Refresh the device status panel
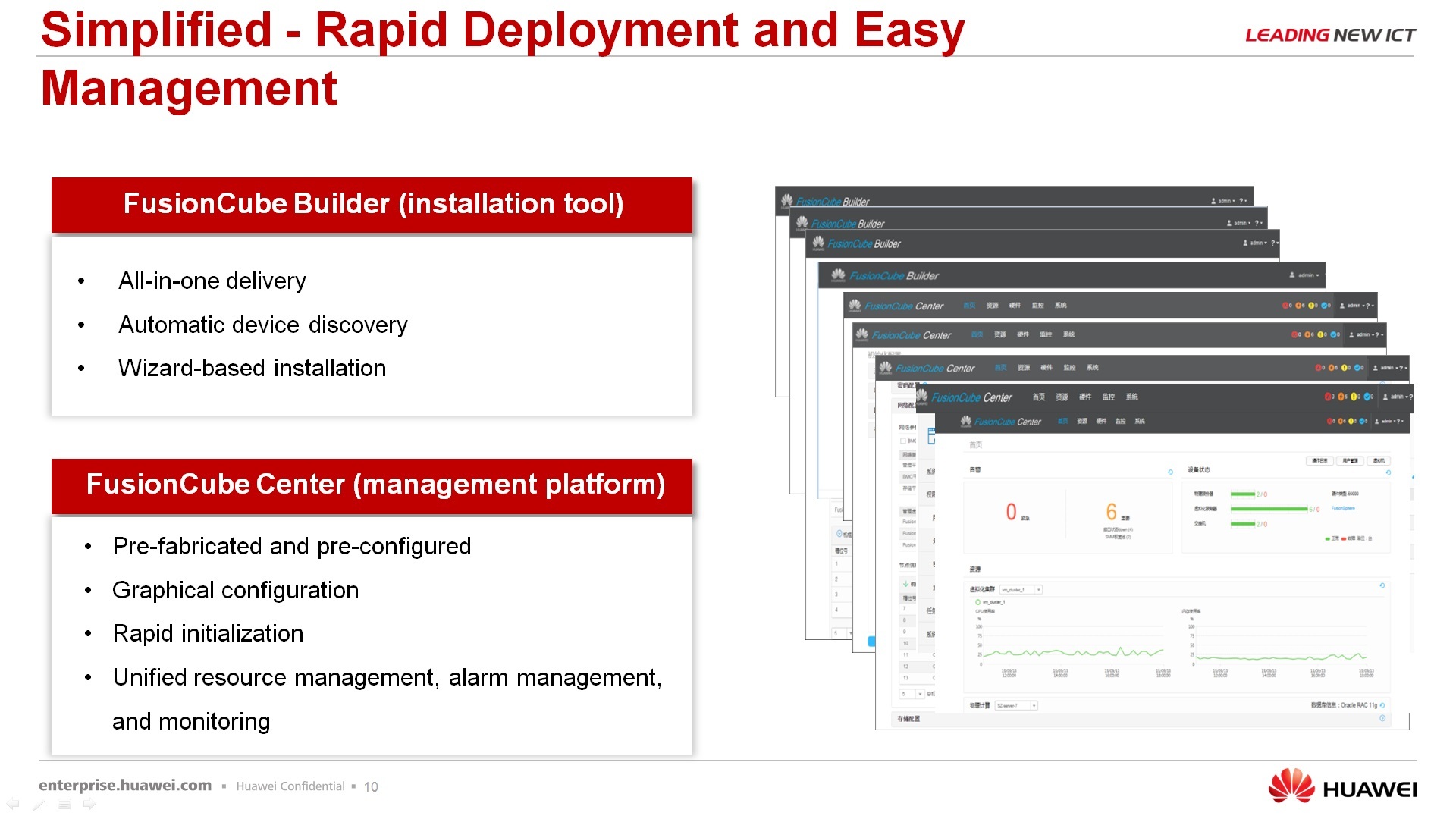 click(1388, 472)
